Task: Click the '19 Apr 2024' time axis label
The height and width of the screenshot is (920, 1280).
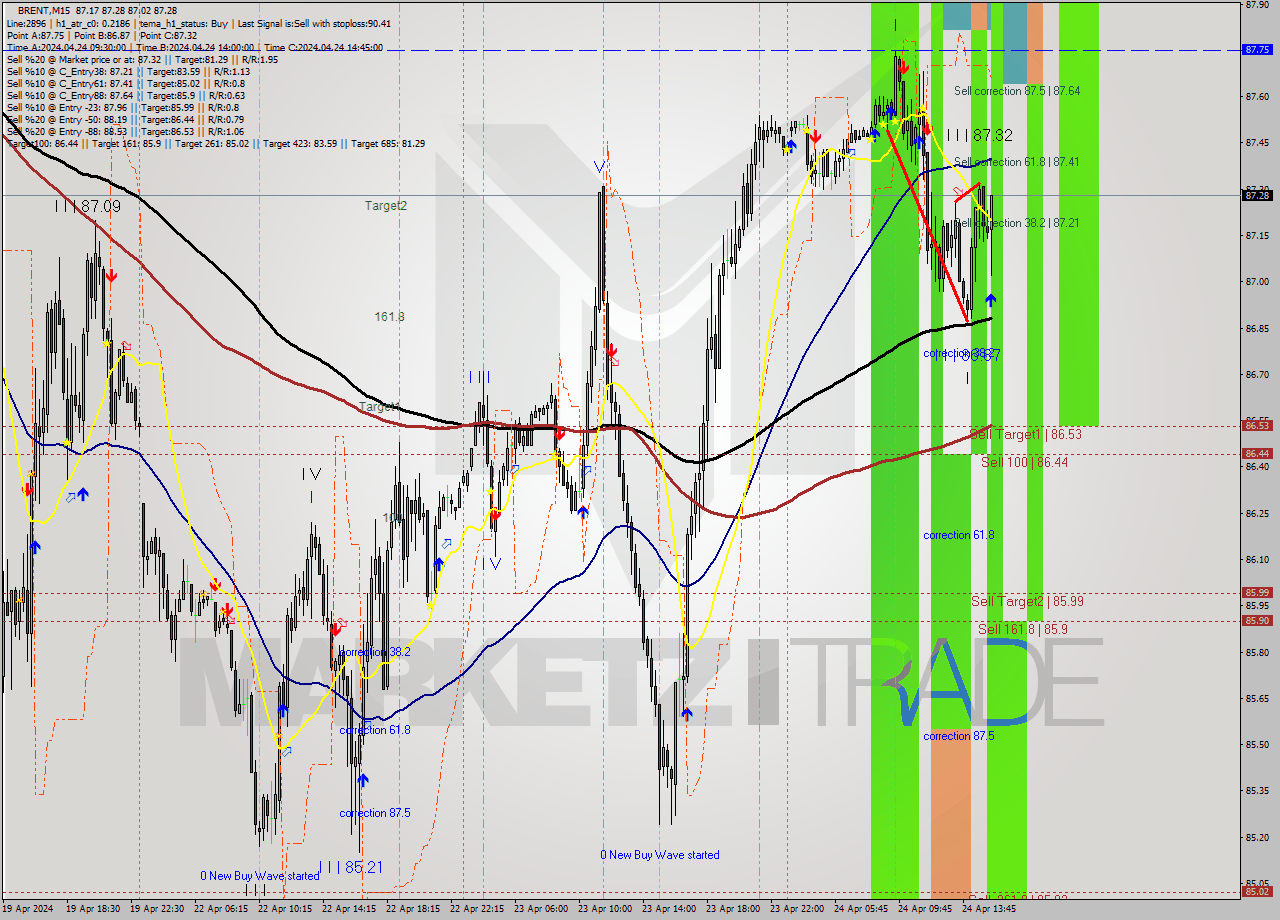Action: click(x=28, y=910)
